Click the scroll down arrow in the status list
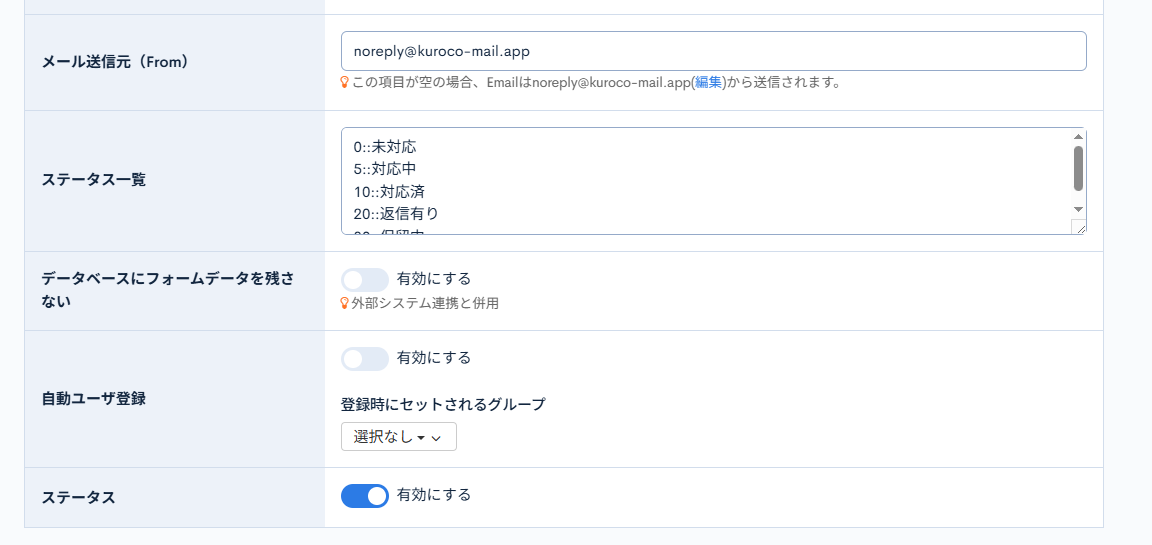This screenshot has width=1152, height=545. click(1079, 209)
